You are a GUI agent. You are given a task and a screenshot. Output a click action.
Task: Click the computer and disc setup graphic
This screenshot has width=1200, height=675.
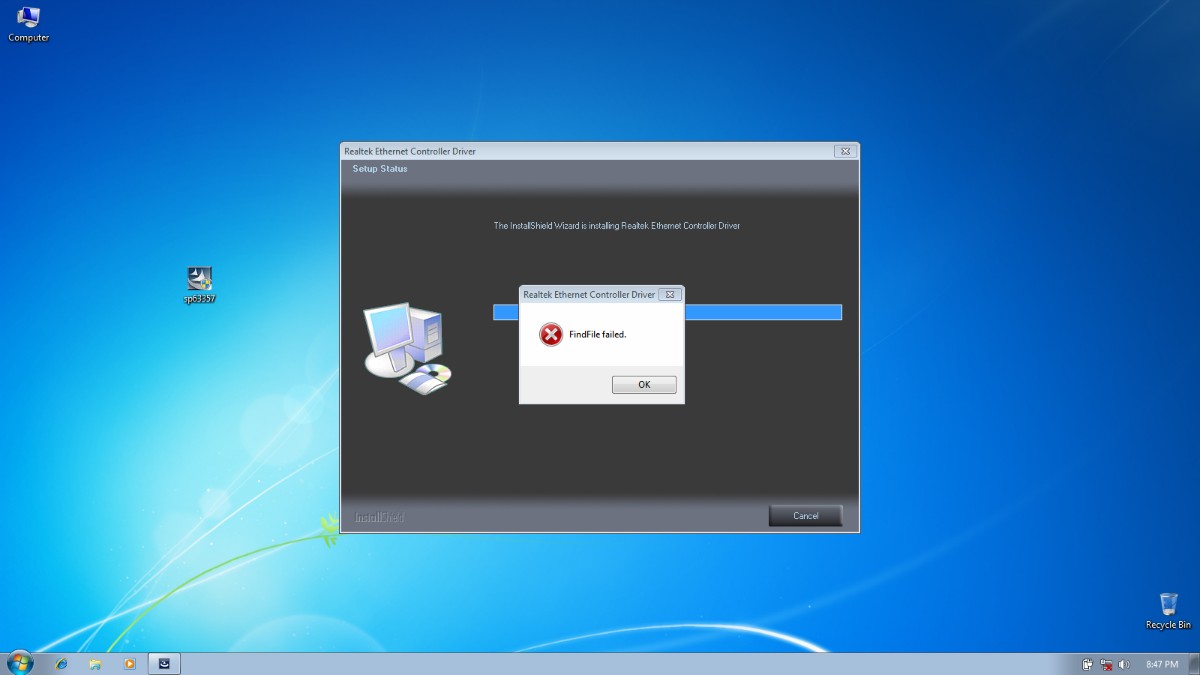pyautogui.click(x=407, y=347)
